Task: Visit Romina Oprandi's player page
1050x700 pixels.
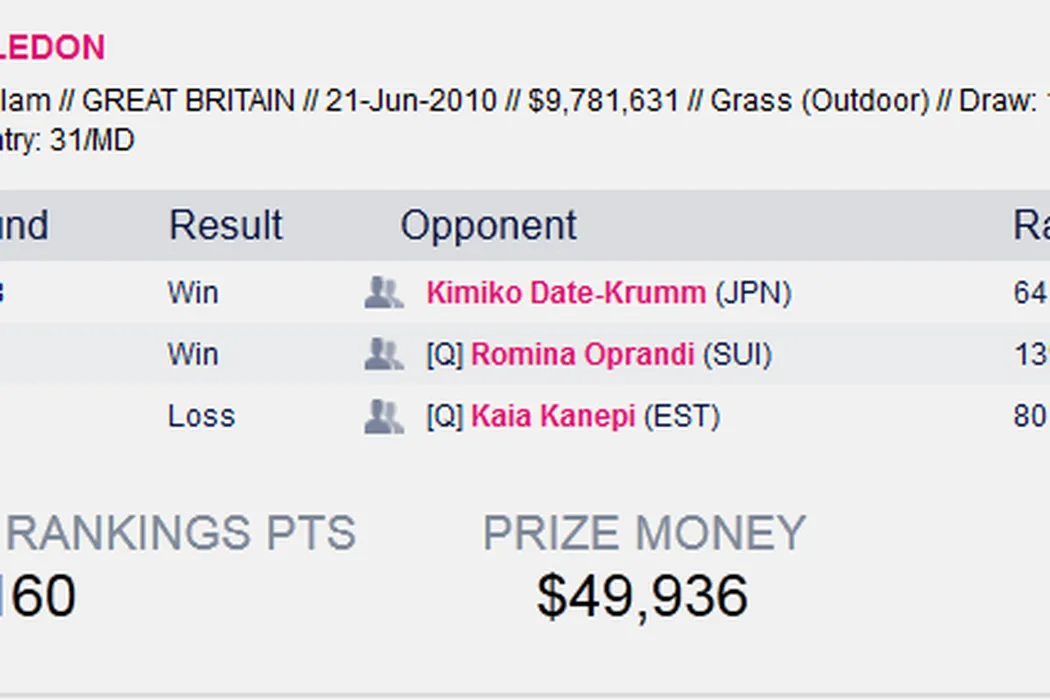Action: click(582, 355)
